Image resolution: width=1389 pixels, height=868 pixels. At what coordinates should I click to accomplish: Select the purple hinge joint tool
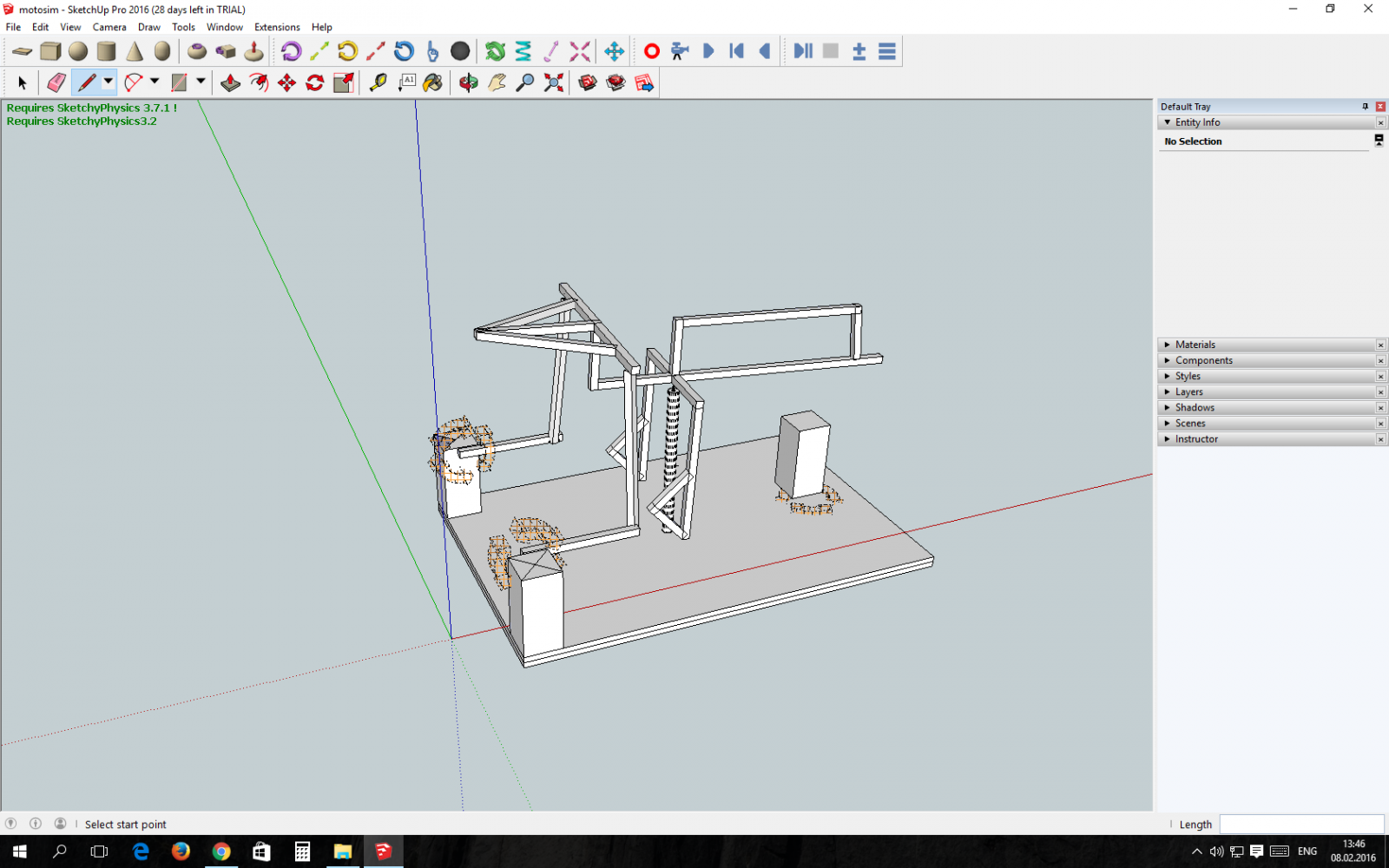291,51
